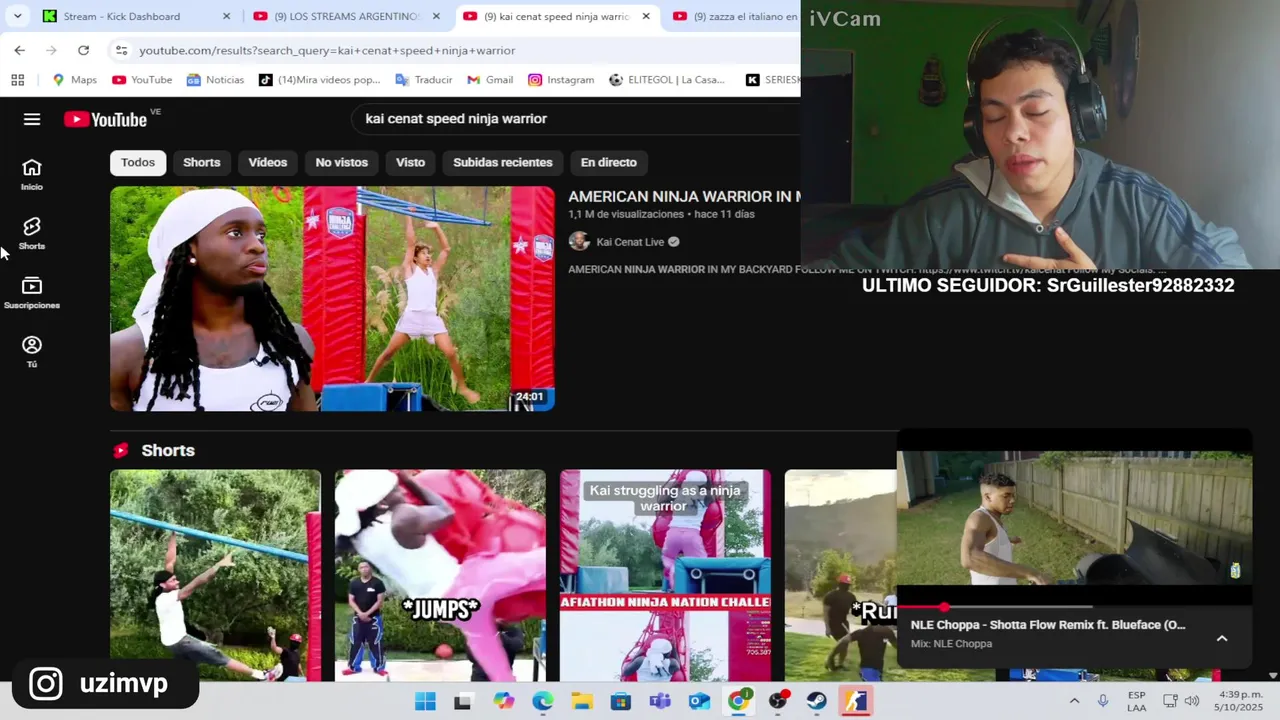Click the microphone icon in system tray

coord(1103,701)
